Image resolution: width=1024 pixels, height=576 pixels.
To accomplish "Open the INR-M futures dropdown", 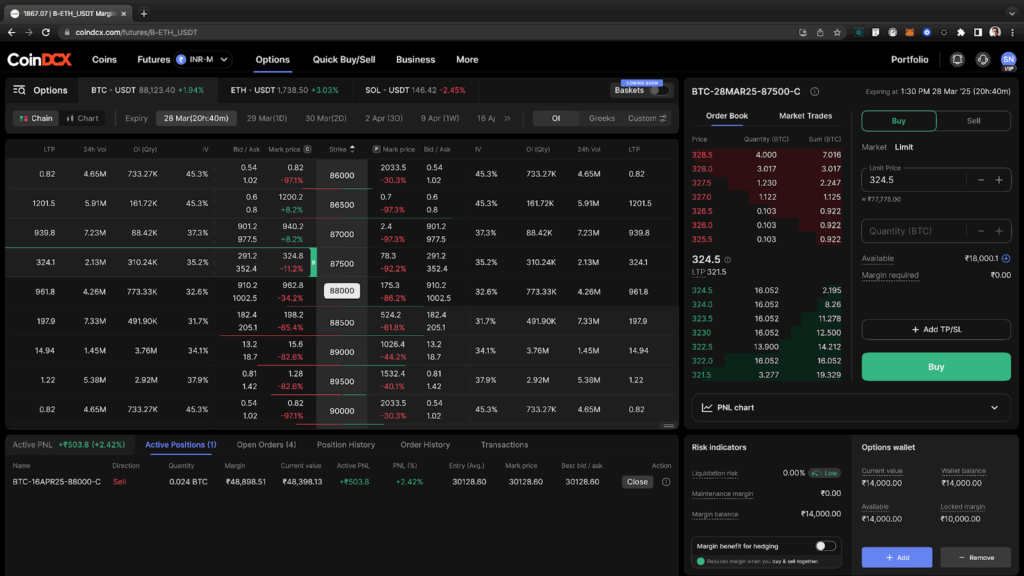I will click(202, 59).
